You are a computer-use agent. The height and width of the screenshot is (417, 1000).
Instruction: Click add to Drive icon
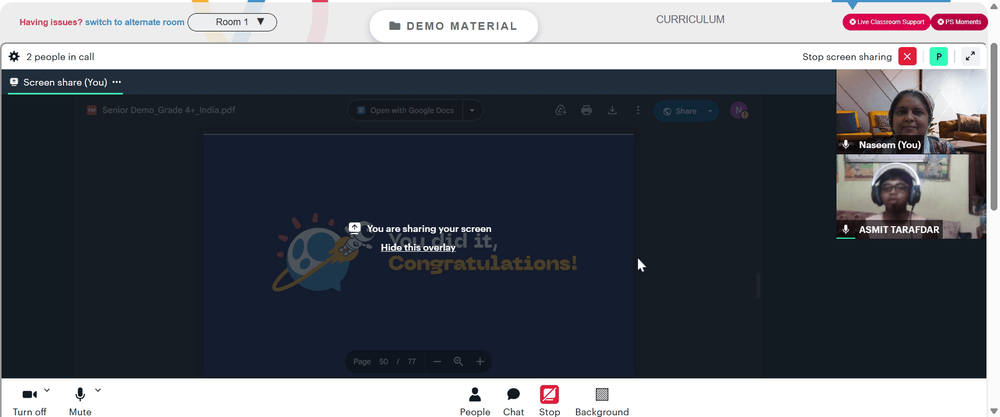click(x=561, y=110)
